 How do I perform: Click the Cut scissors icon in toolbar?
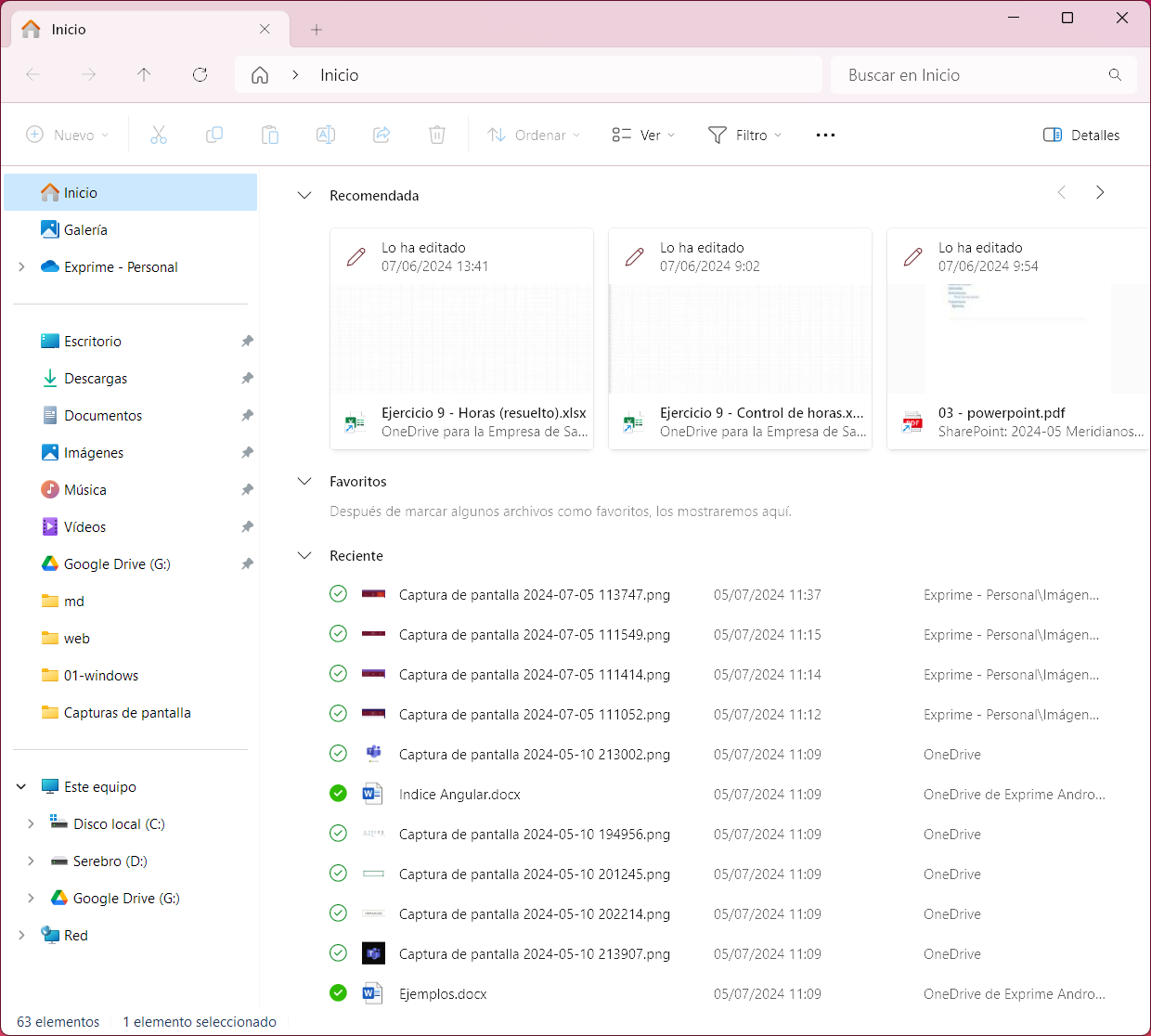tap(159, 135)
